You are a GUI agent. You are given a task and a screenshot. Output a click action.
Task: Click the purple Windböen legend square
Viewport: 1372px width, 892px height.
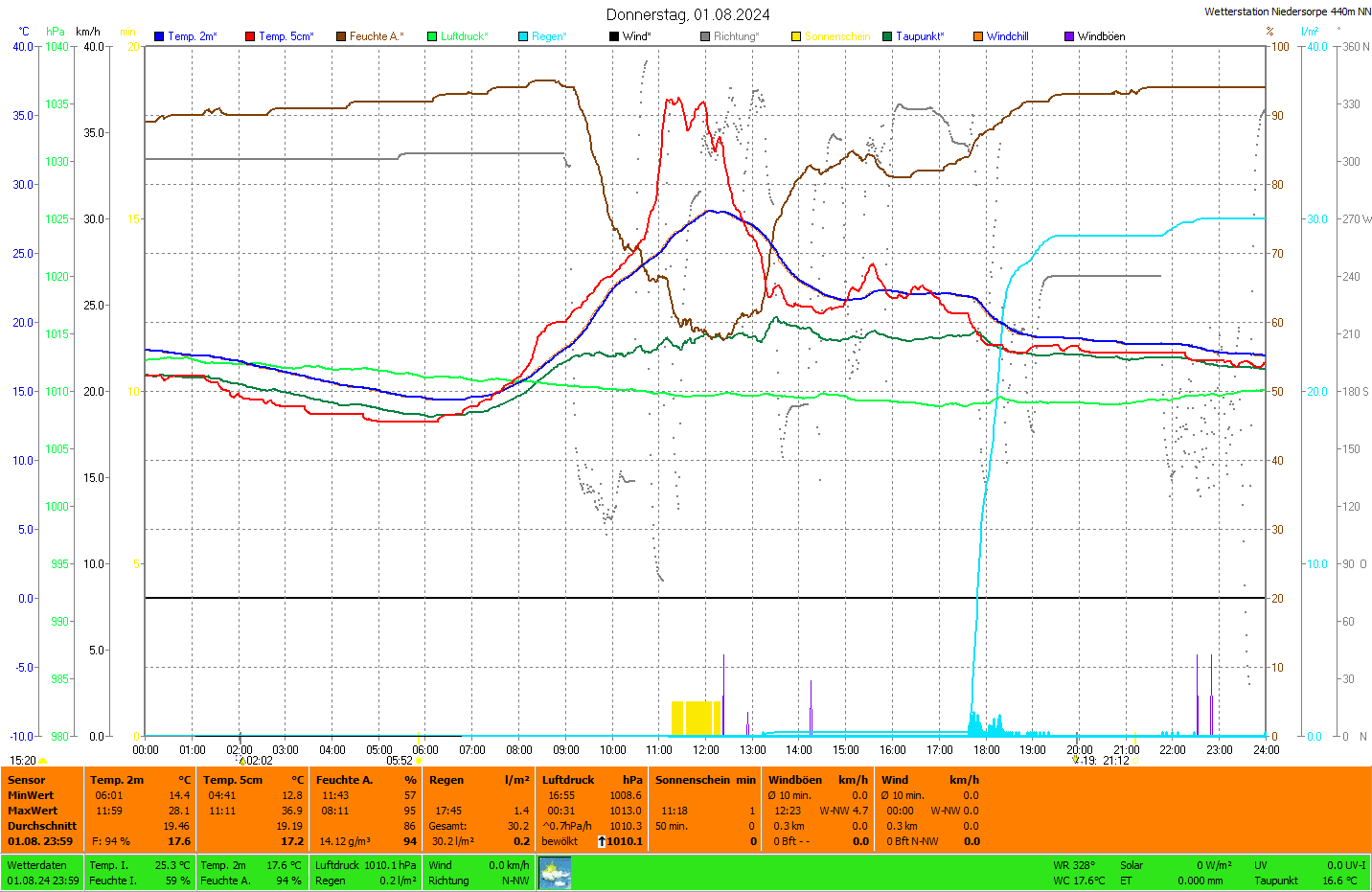[x=1069, y=36]
